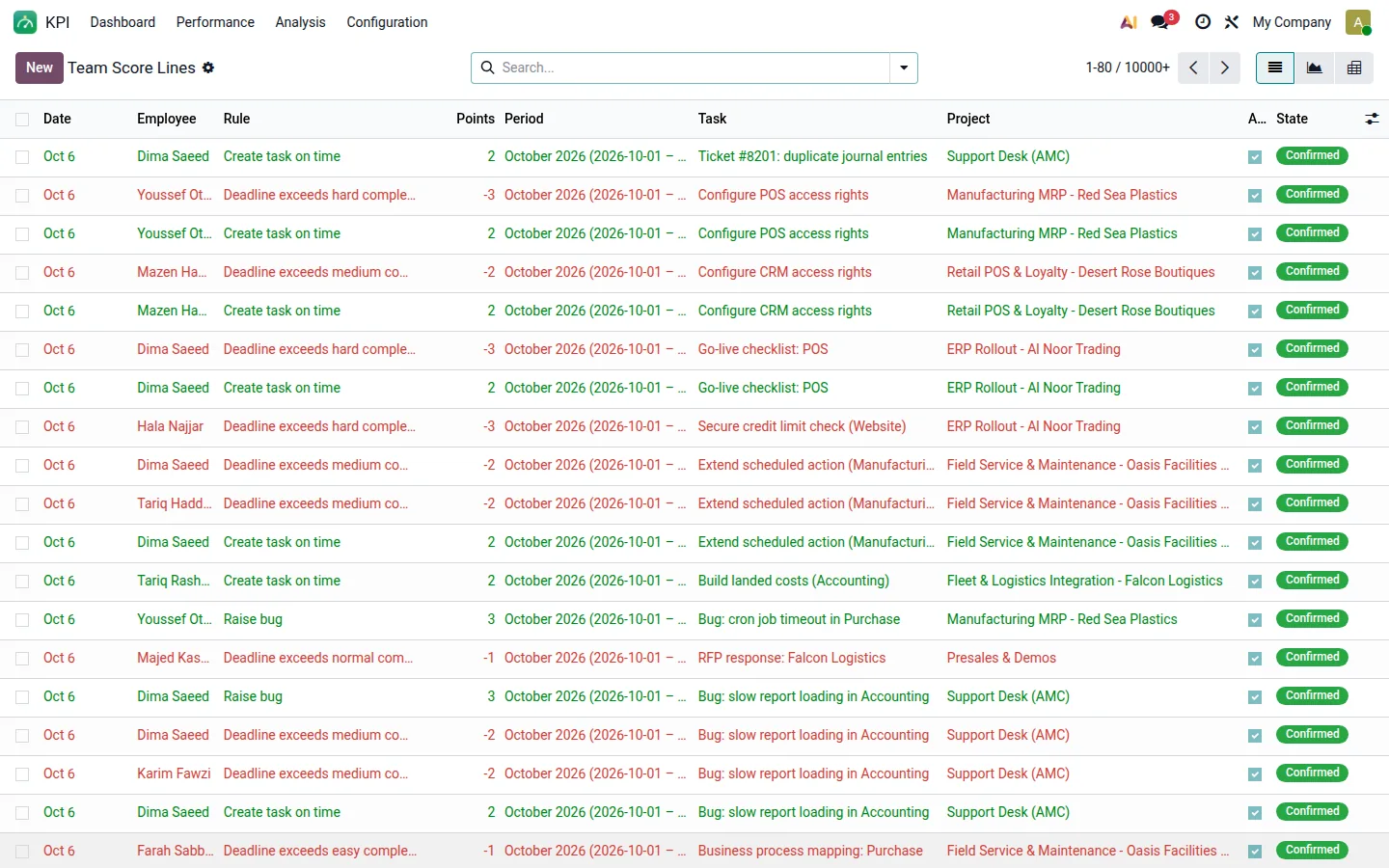The width and height of the screenshot is (1389, 868).
Task: Go to previous page of records
Action: click(x=1193, y=68)
